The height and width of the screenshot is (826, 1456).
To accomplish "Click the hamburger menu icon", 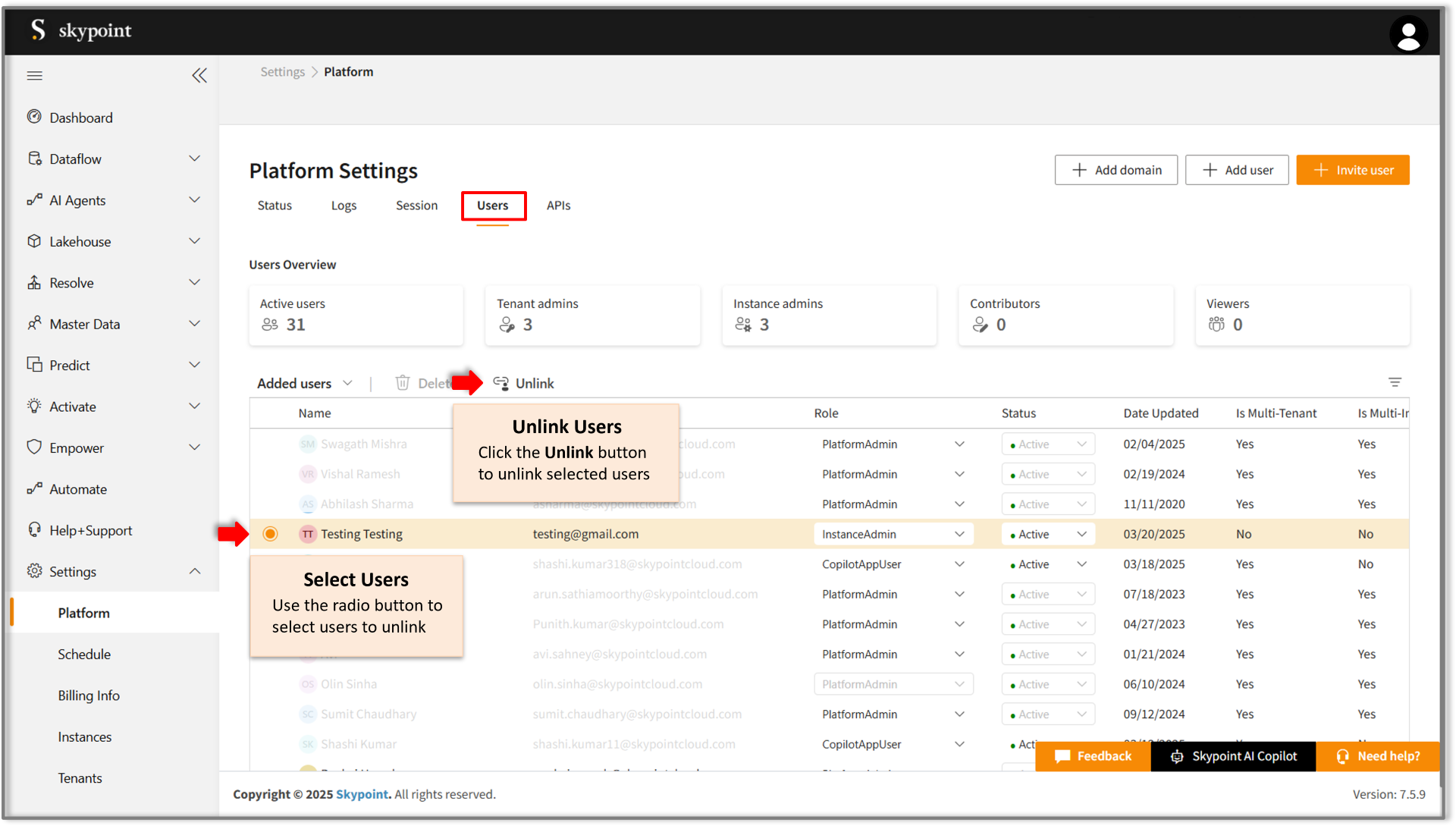I will [x=35, y=76].
